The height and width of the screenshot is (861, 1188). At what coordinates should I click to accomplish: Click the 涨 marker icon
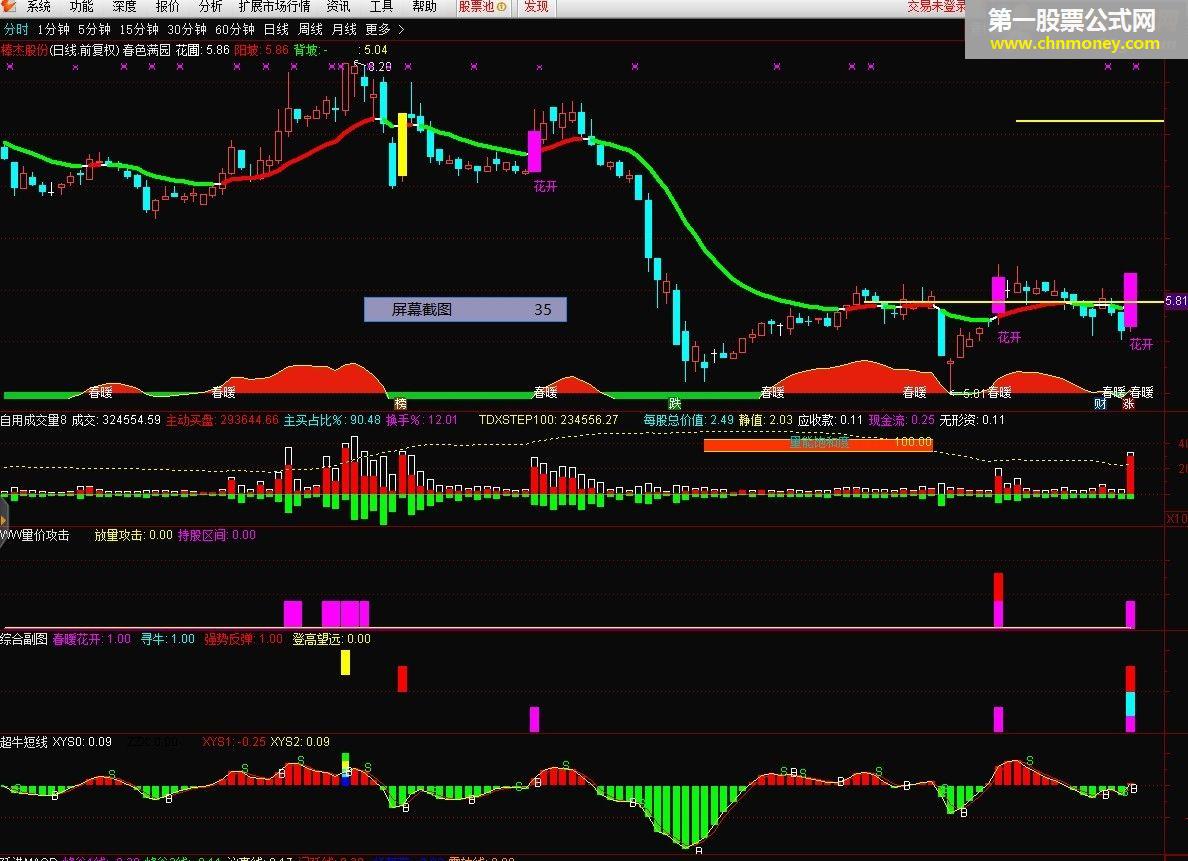(1128, 404)
